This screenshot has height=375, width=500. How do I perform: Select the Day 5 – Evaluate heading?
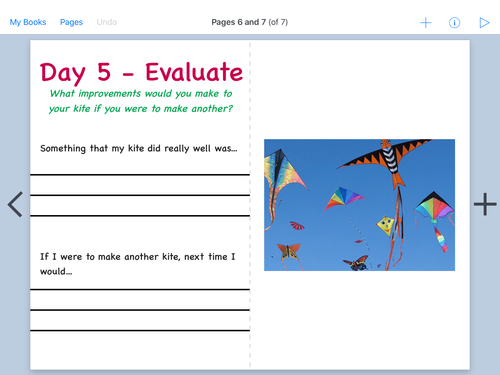pos(142,73)
